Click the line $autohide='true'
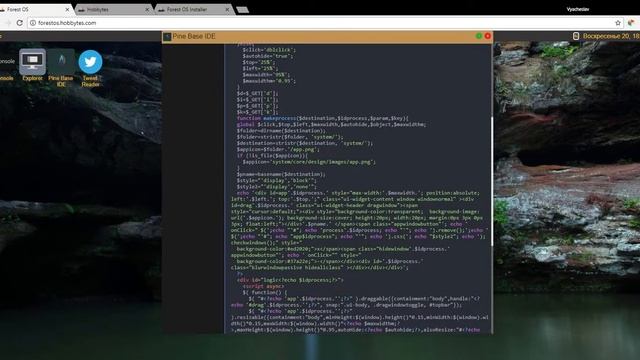Viewport: 640px width, 360px height. point(268,56)
